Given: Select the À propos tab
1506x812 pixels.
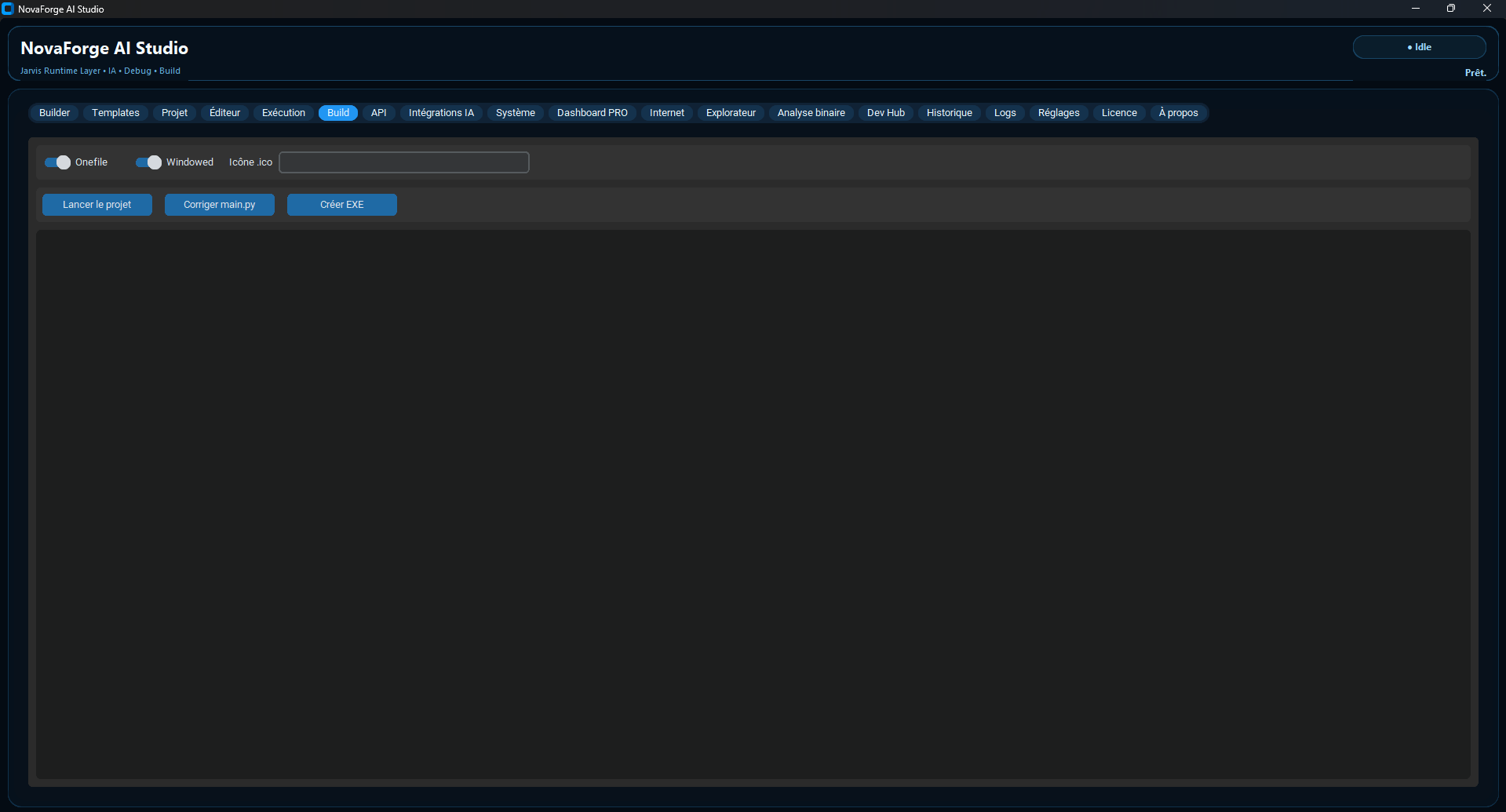Looking at the screenshot, I should pos(1179,113).
